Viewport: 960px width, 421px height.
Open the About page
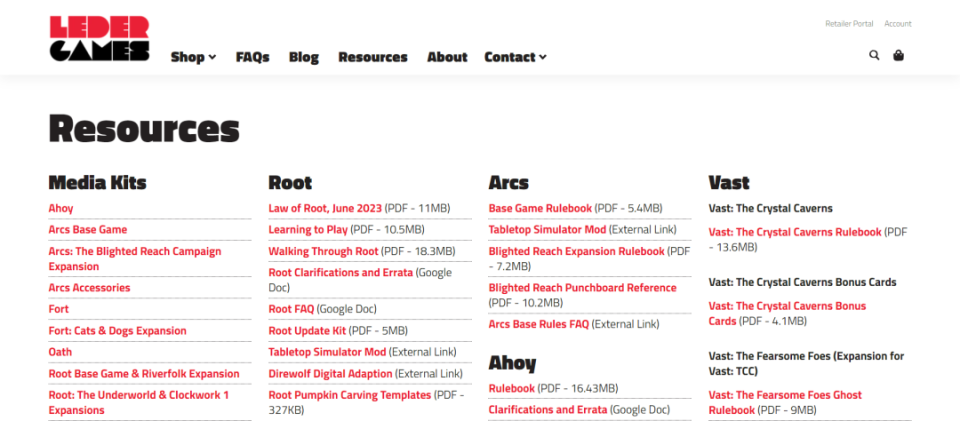[447, 57]
